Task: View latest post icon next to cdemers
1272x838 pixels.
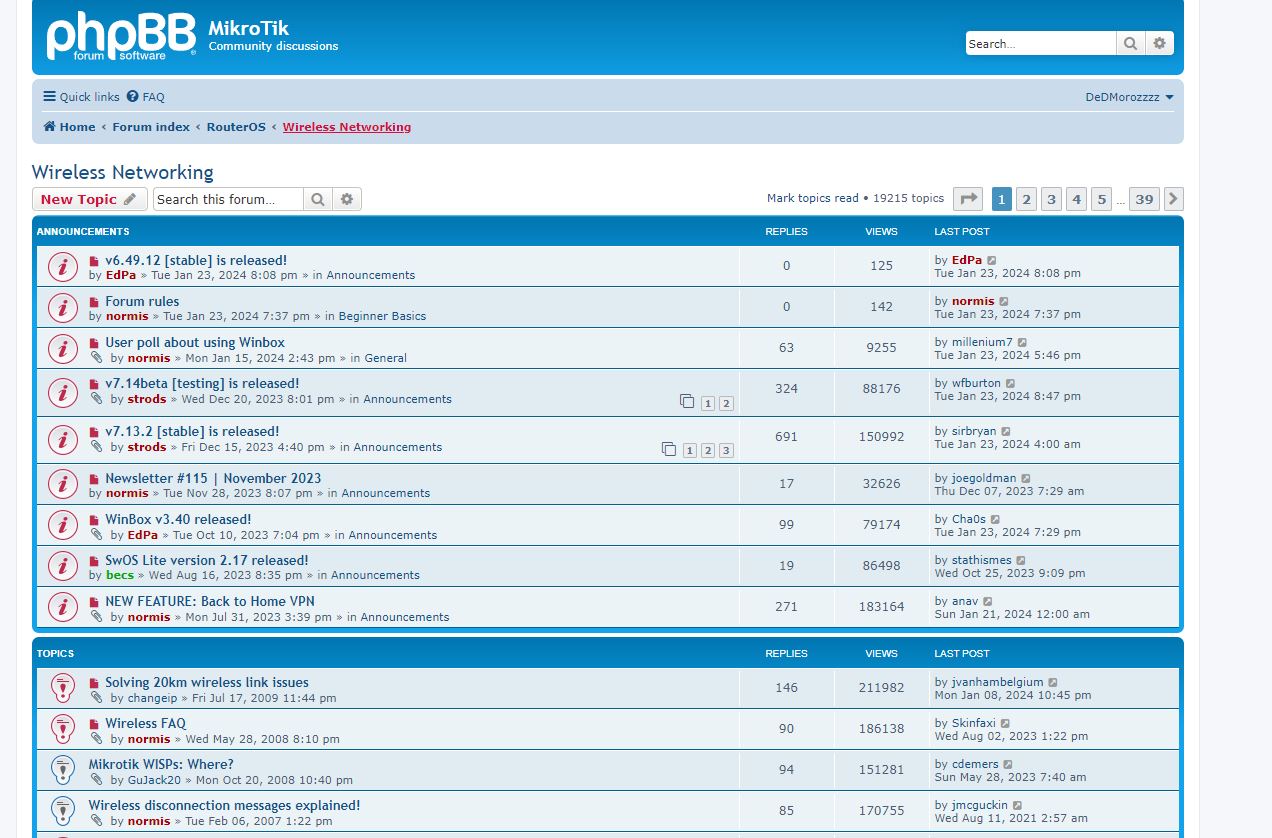Action: point(1008,764)
